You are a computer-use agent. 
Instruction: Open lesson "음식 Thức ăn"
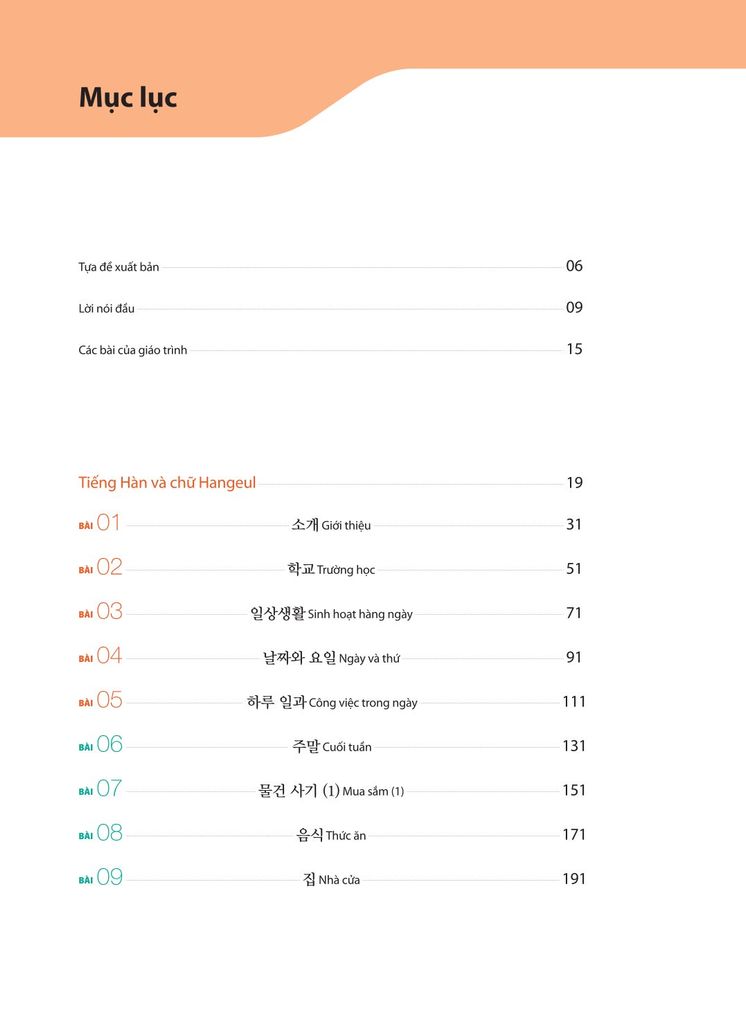331,835
